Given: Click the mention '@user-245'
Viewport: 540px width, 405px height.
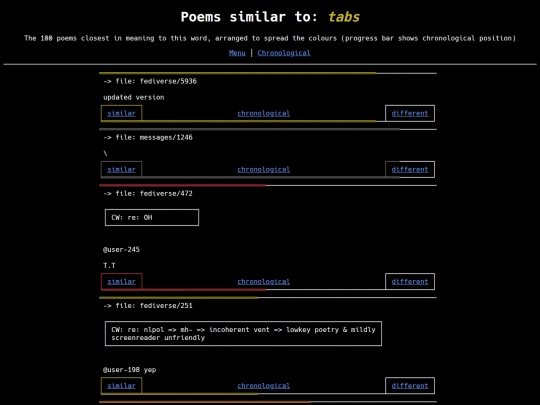Looking at the screenshot, I should point(121,250).
